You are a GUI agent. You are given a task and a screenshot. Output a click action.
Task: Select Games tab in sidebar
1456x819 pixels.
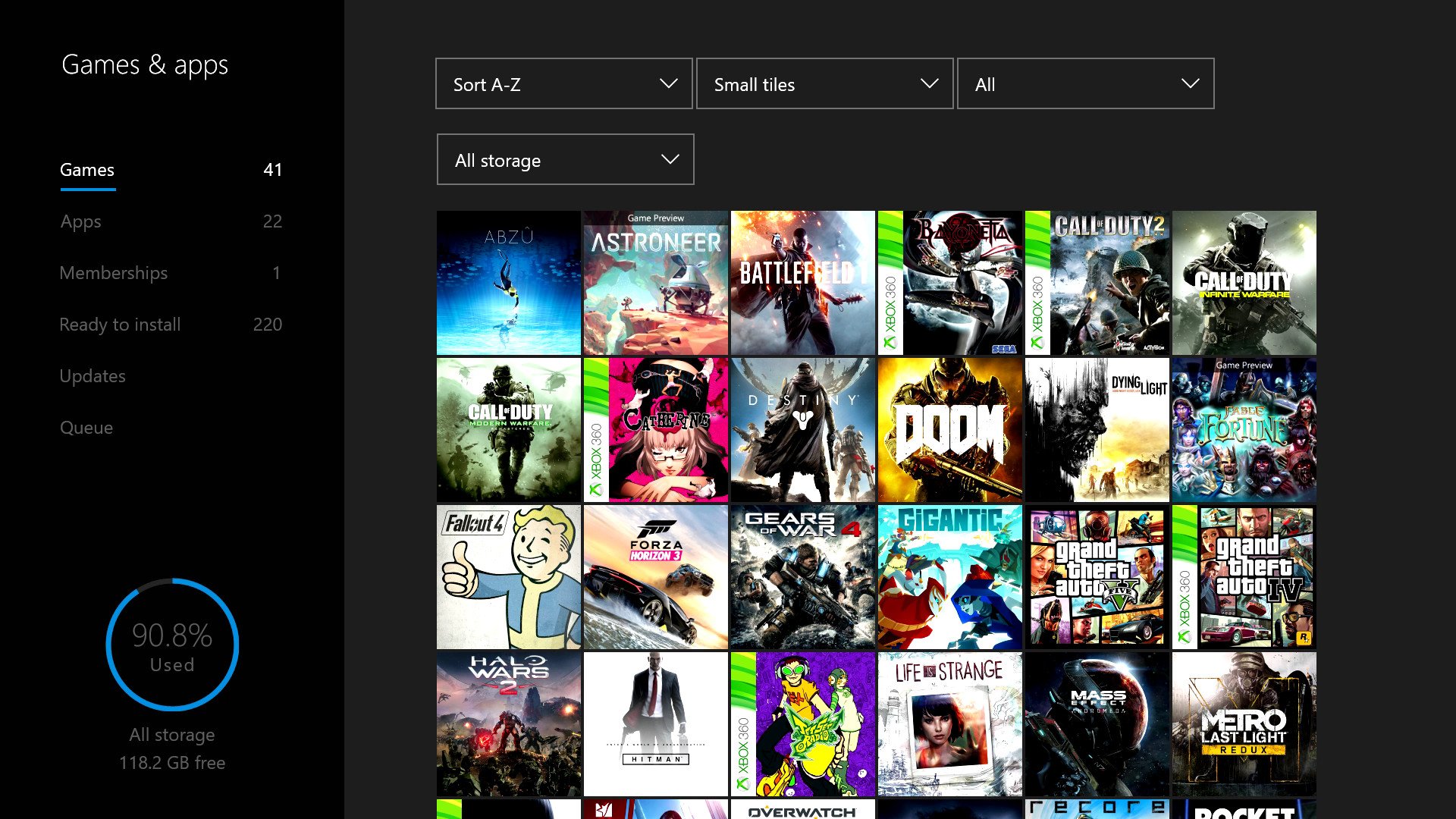pos(87,169)
